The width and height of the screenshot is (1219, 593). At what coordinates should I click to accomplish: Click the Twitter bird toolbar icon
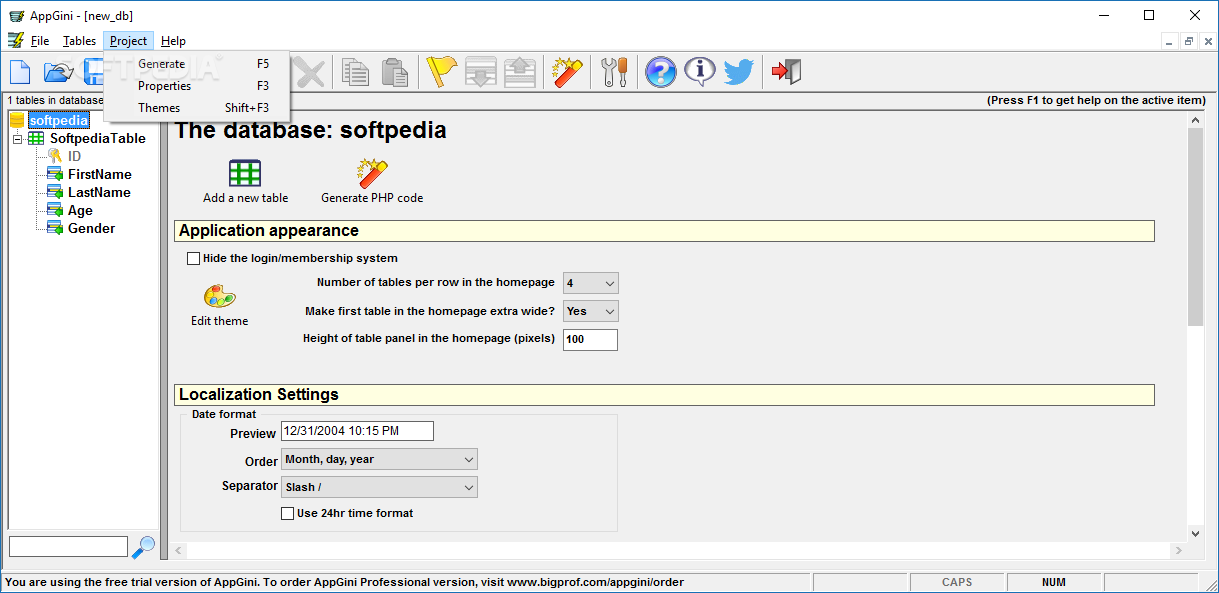pyautogui.click(x=739, y=72)
